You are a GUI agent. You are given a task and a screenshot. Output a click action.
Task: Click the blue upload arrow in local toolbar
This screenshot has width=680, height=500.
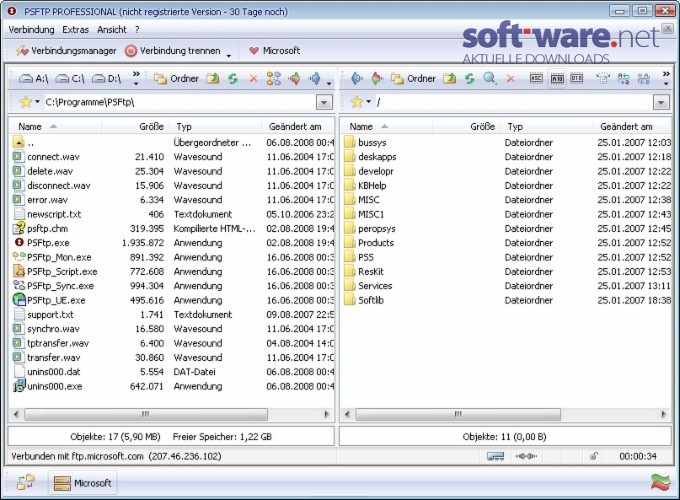(x=315, y=78)
